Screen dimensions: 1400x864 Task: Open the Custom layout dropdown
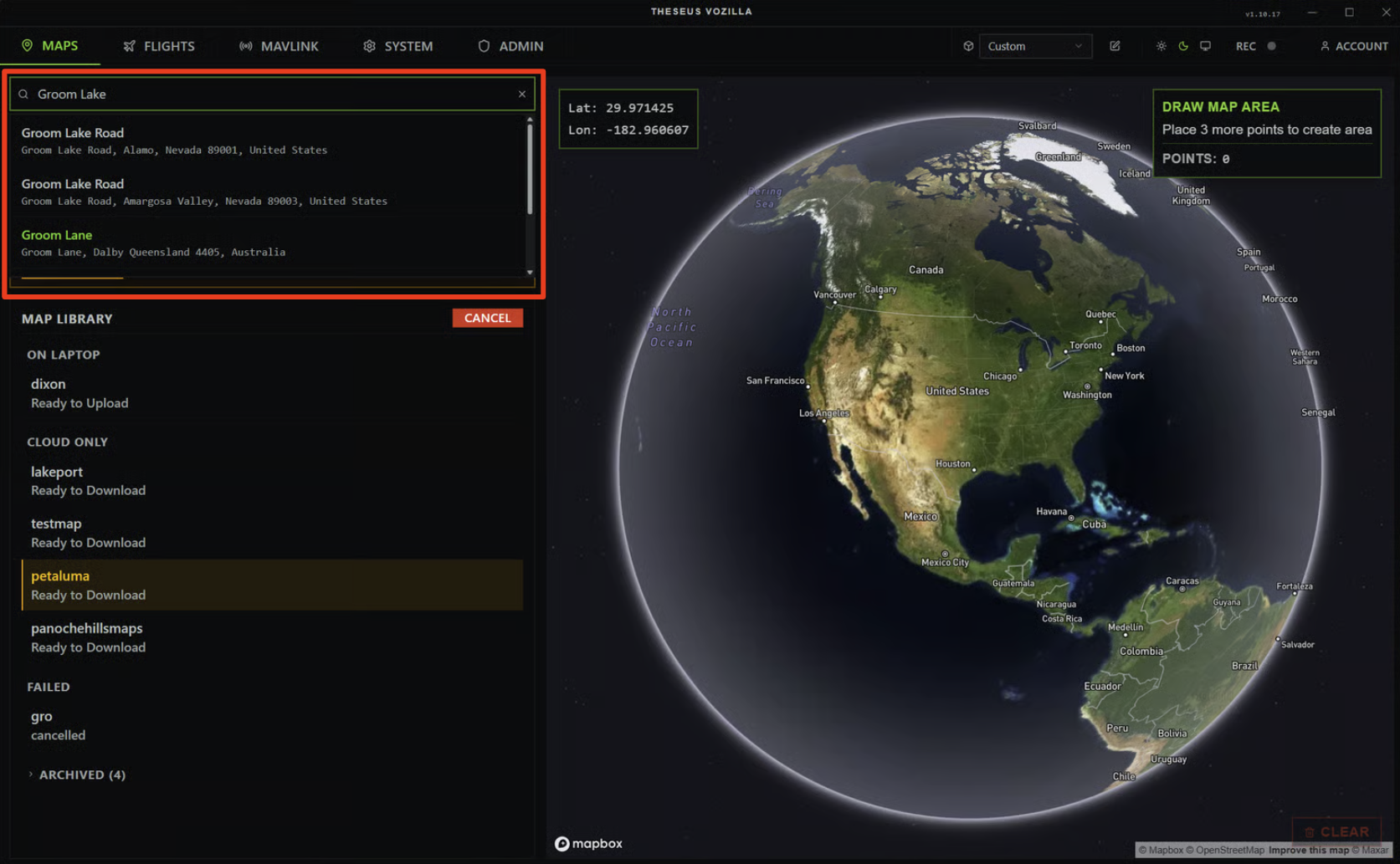pyautogui.click(x=1034, y=46)
